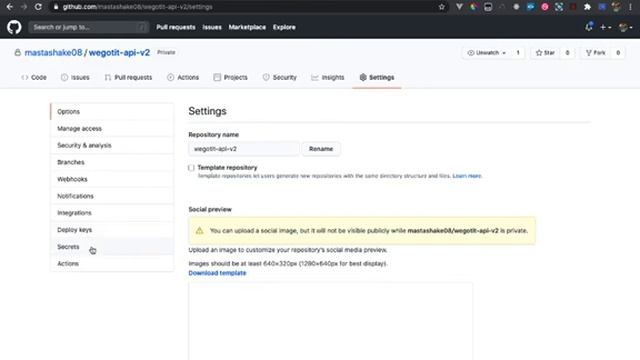The width and height of the screenshot is (640, 360).
Task: Open the Unwatch dropdown
Action: point(487,53)
